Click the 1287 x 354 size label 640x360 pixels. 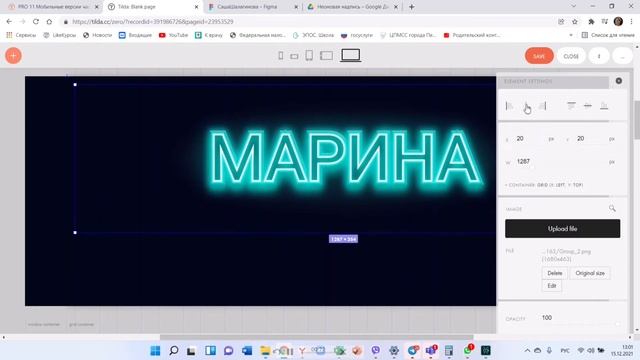coord(343,239)
